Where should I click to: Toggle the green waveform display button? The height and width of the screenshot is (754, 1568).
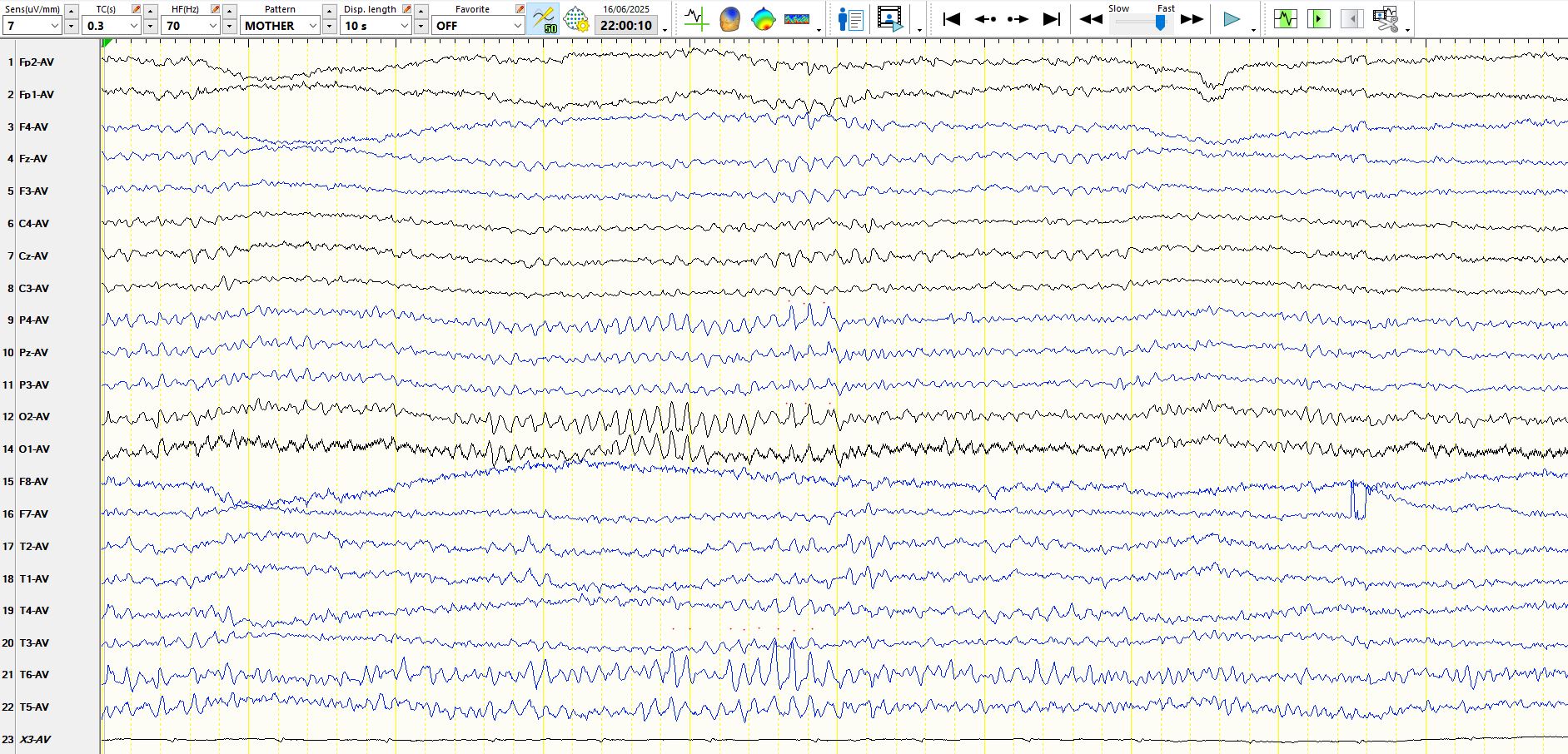1286,19
